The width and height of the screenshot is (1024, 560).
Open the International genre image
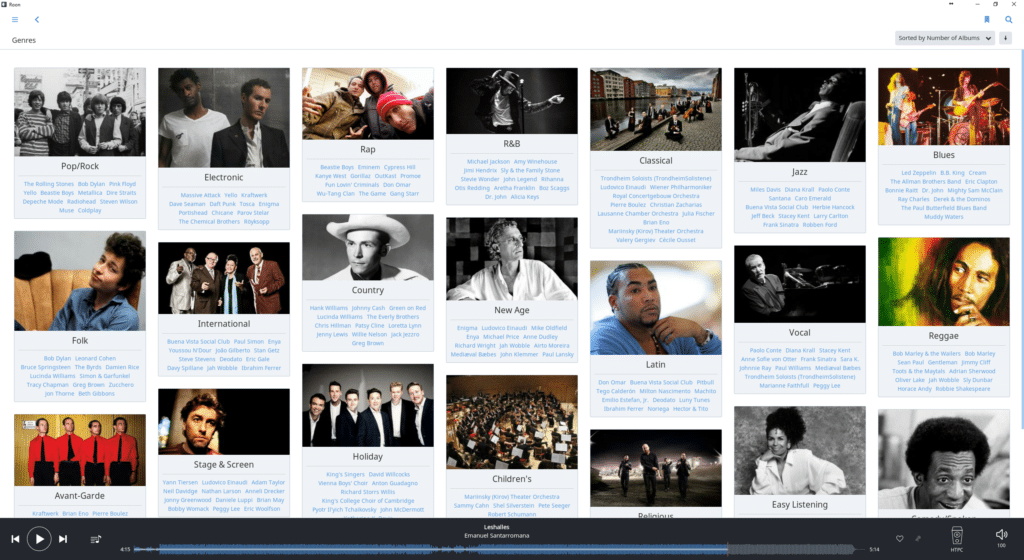223,278
